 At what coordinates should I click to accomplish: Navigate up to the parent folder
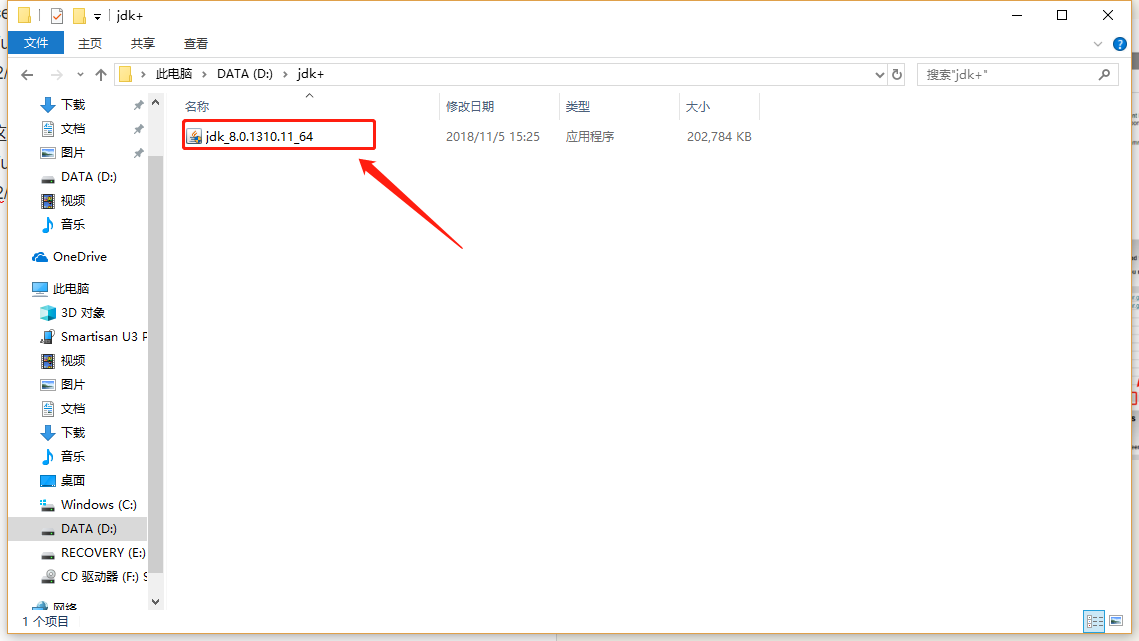pos(101,73)
